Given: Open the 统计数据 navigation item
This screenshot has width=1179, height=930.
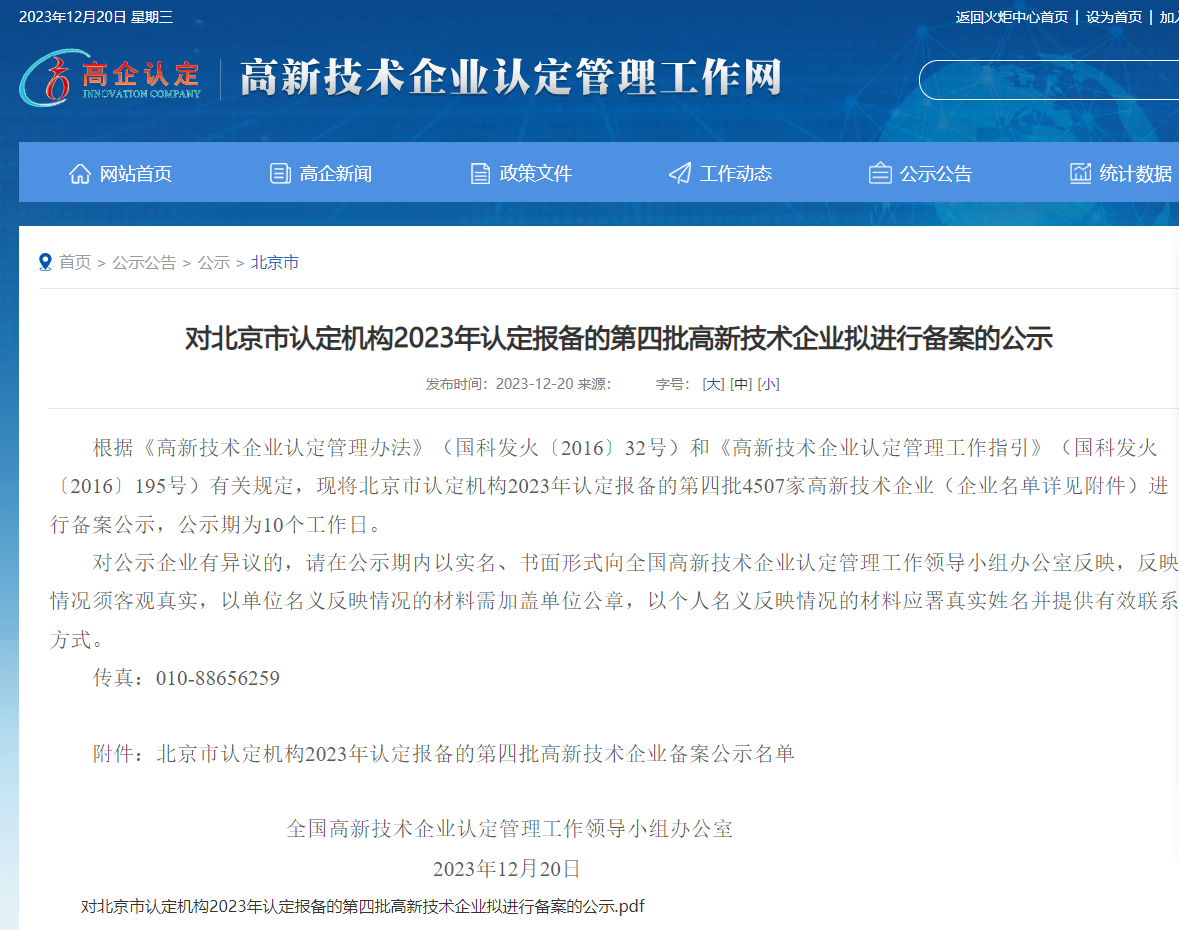Looking at the screenshot, I should coord(1135,174).
